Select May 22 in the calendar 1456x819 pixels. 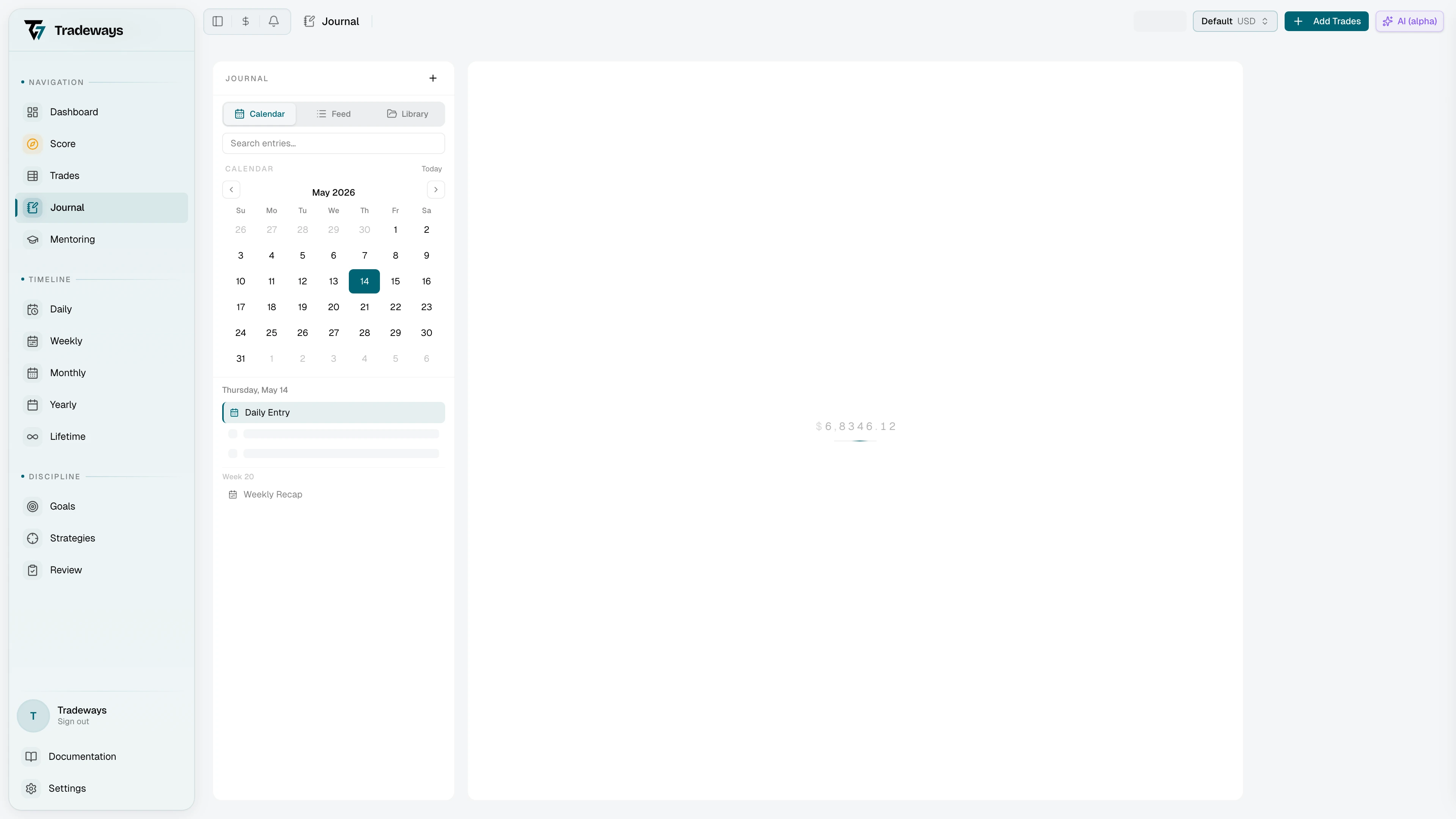395,308
